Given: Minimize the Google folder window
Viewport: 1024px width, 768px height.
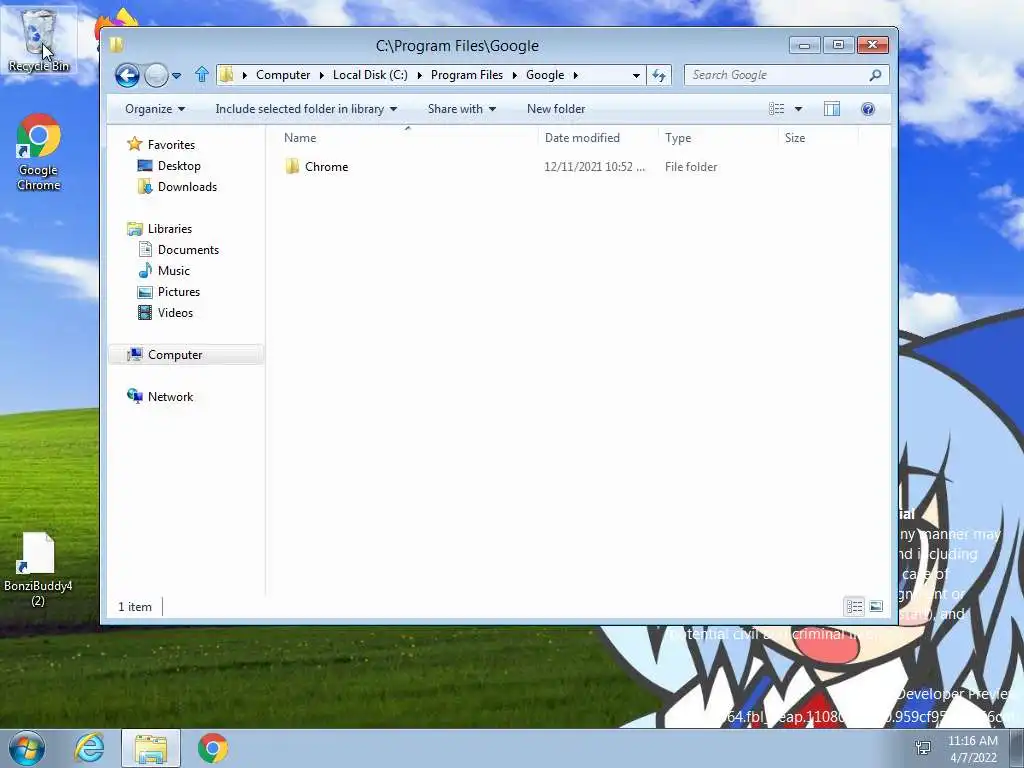Looking at the screenshot, I should point(805,45).
